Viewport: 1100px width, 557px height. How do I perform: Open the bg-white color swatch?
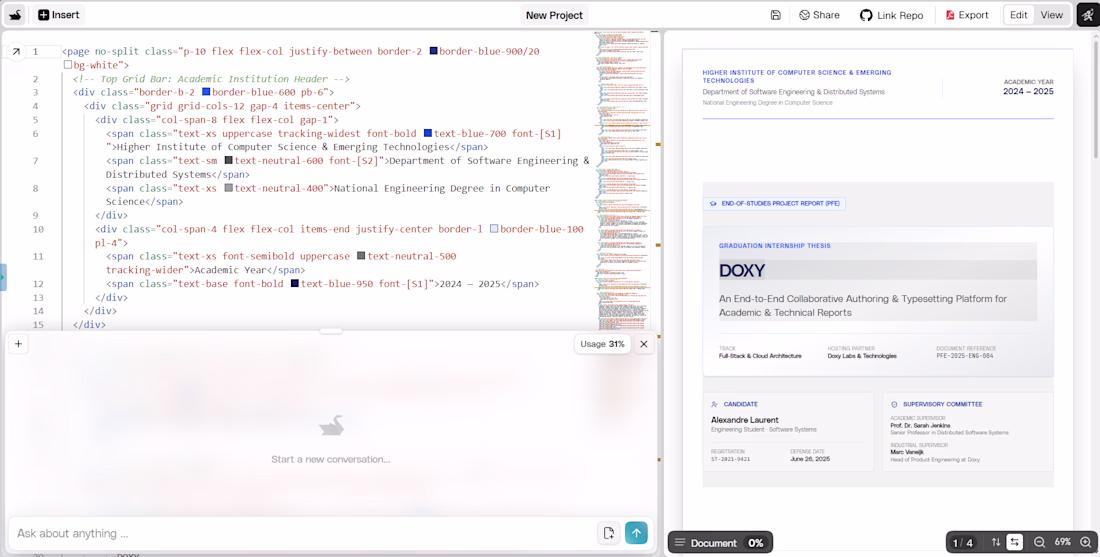[68, 65]
